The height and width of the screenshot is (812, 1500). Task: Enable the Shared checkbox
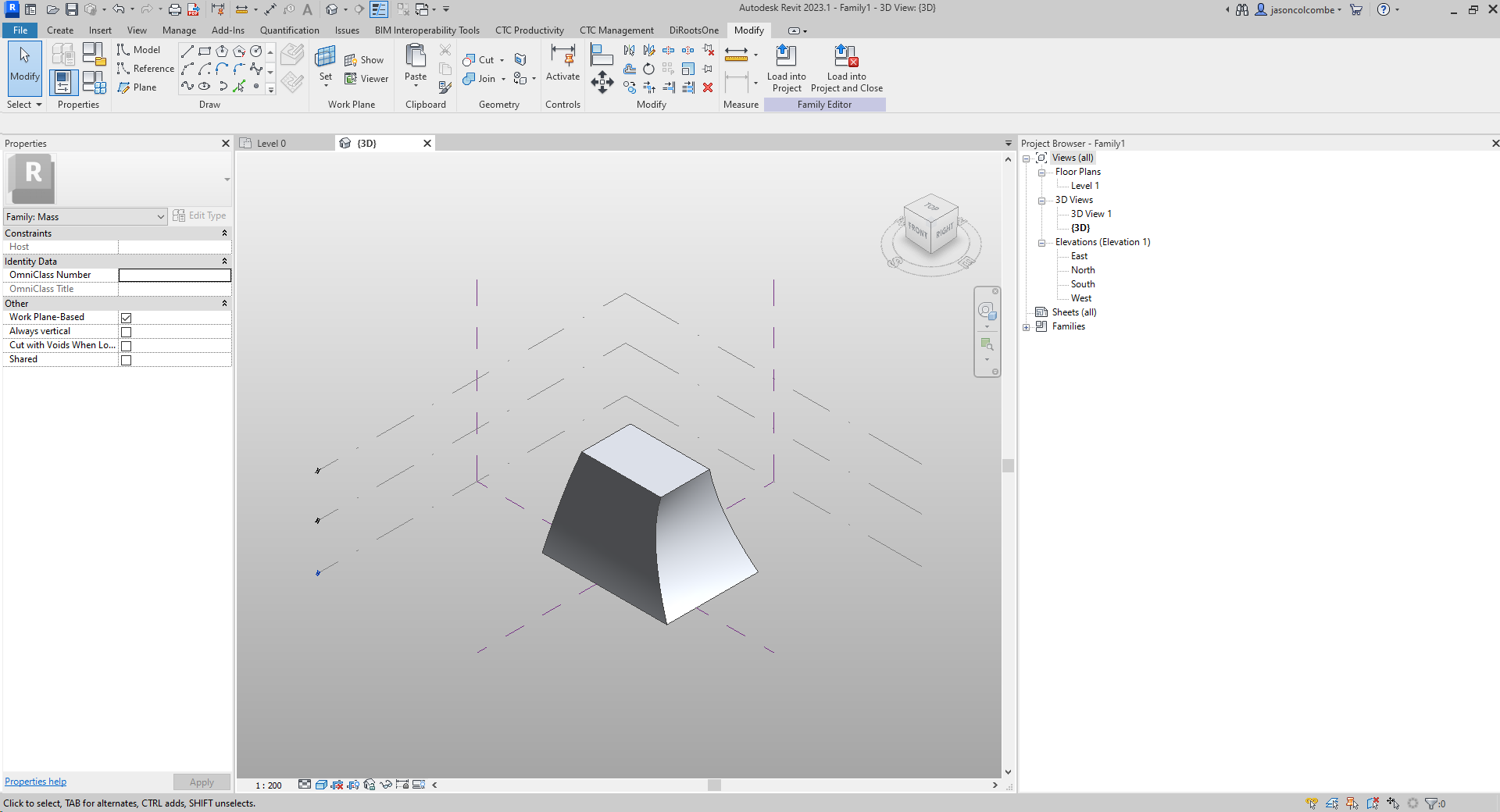tap(126, 359)
